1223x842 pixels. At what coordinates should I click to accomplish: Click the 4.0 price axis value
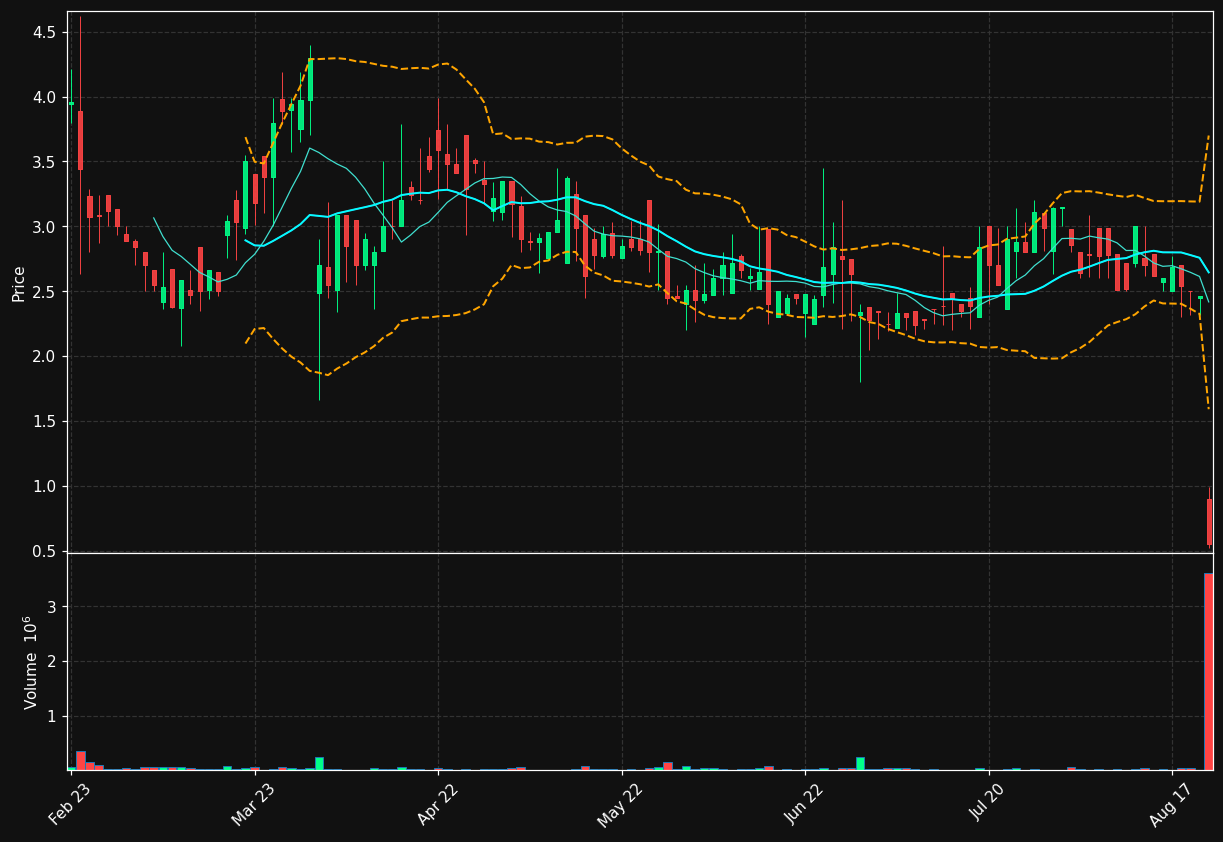[44, 98]
